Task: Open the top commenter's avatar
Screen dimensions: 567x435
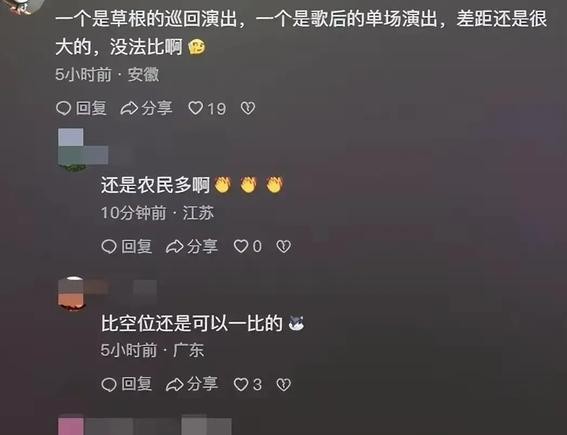Action: click(21, 7)
